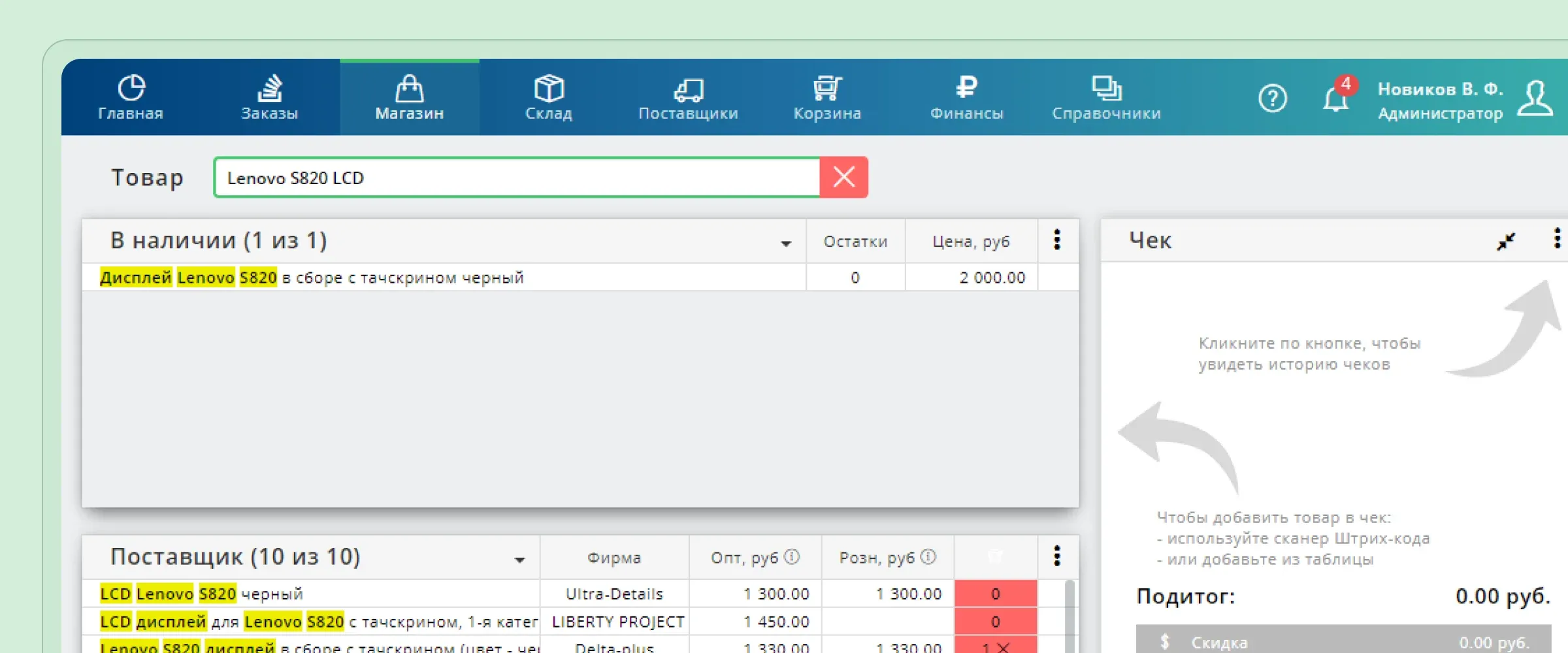Open the help question mark icon

tap(1272, 98)
